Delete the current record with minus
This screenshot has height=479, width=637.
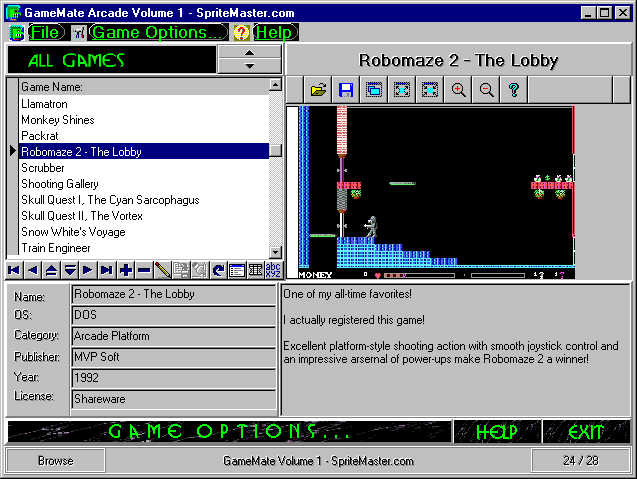[144, 270]
